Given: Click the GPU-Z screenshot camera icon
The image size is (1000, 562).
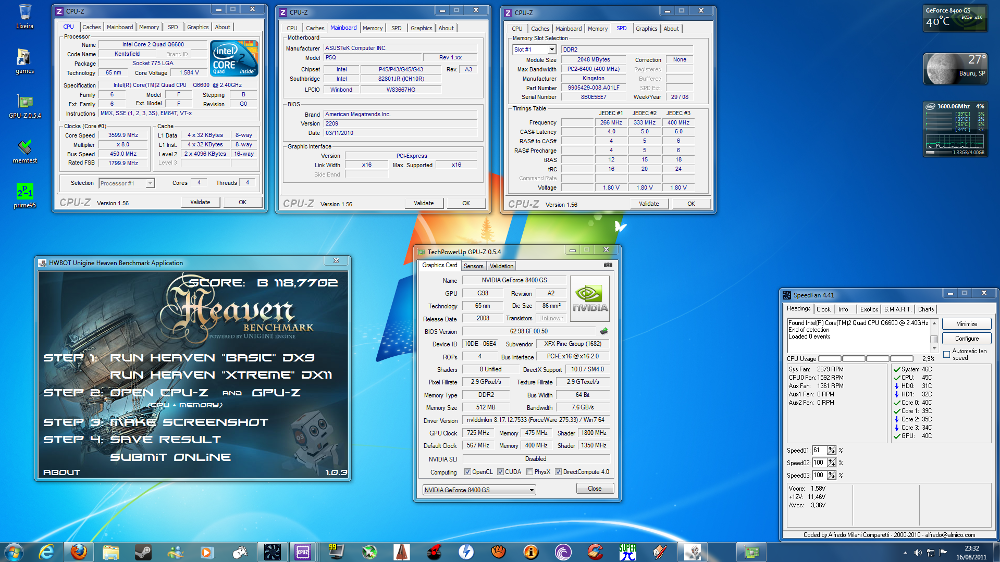Looking at the screenshot, I should click(607, 265).
